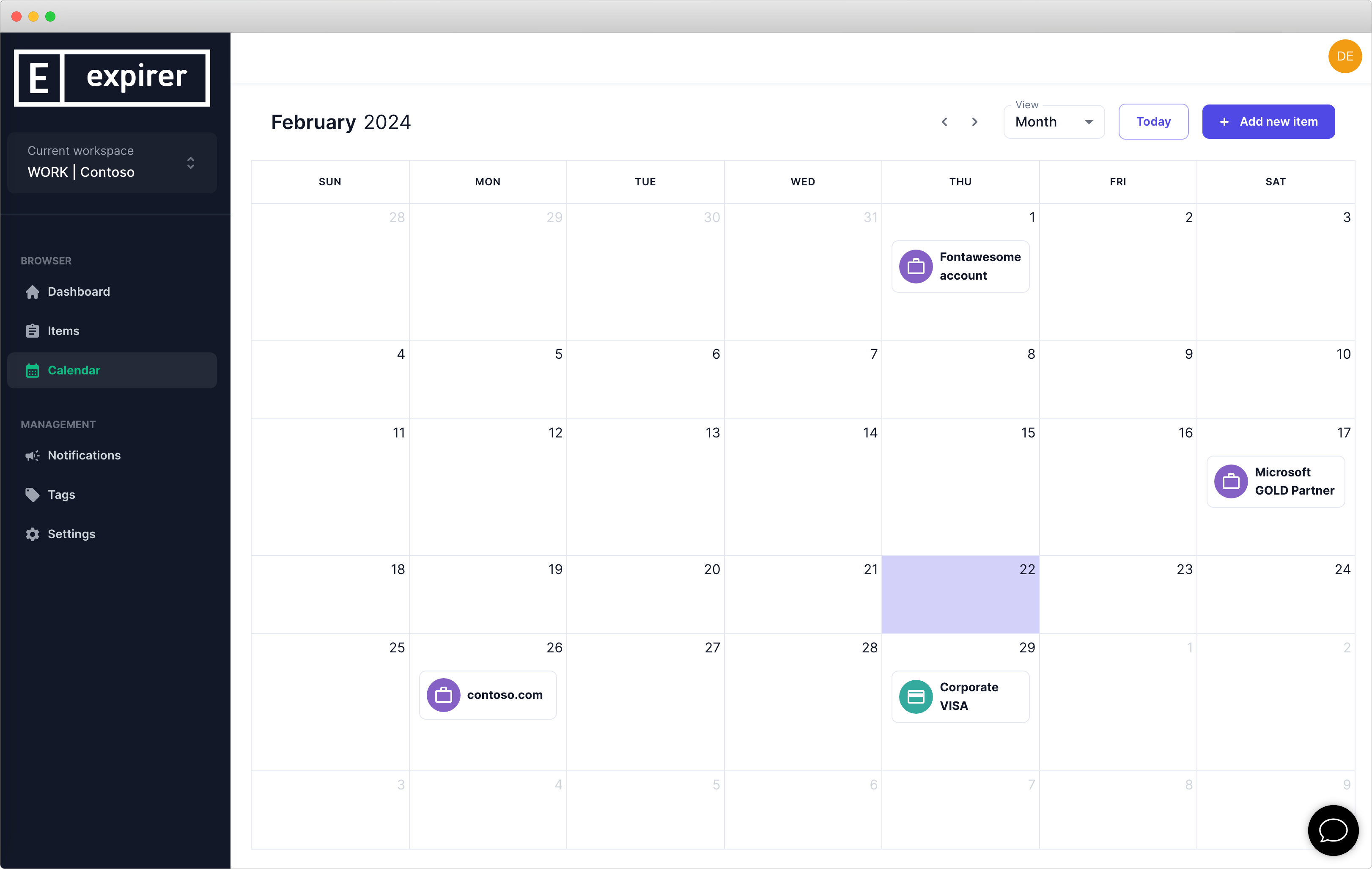The width and height of the screenshot is (1372, 869).
Task: Go to the previous month
Action: coord(944,122)
